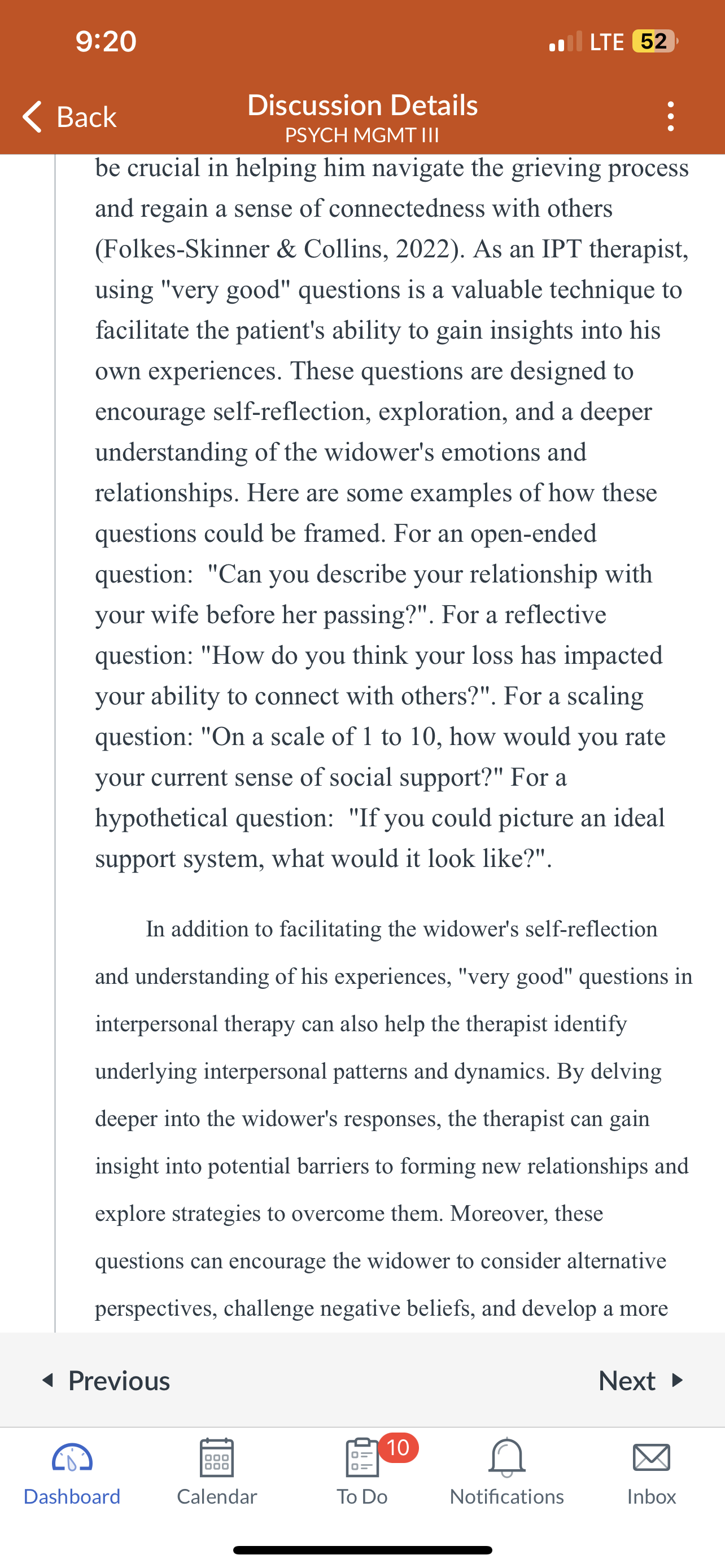Tap the red 10 badge on To Do
725x1568 pixels.
click(x=398, y=1447)
